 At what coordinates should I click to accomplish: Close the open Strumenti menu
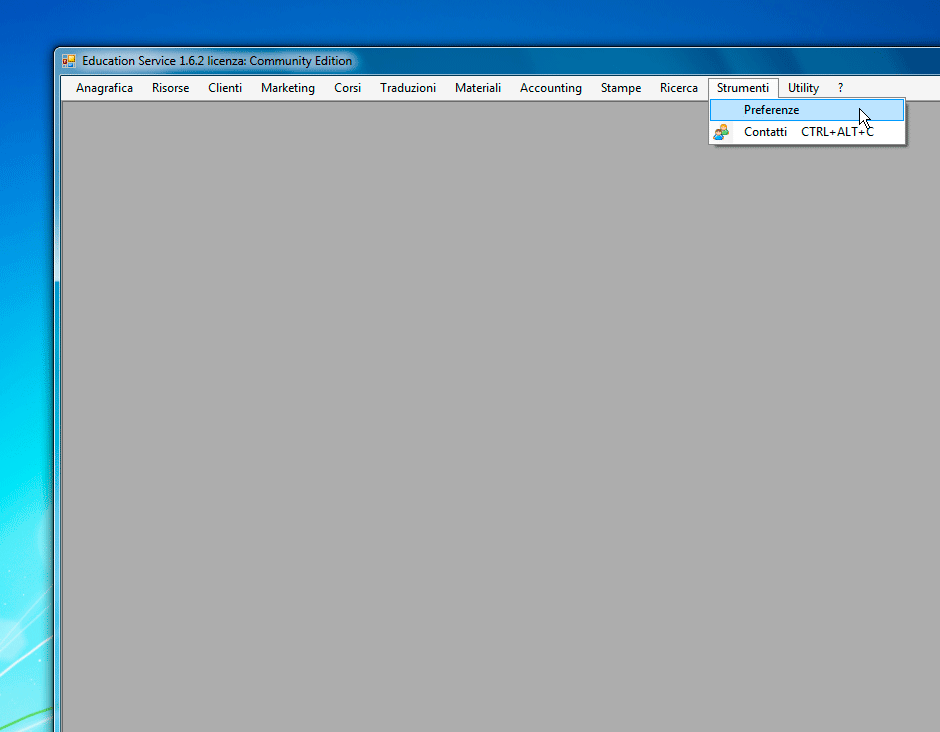pos(743,88)
